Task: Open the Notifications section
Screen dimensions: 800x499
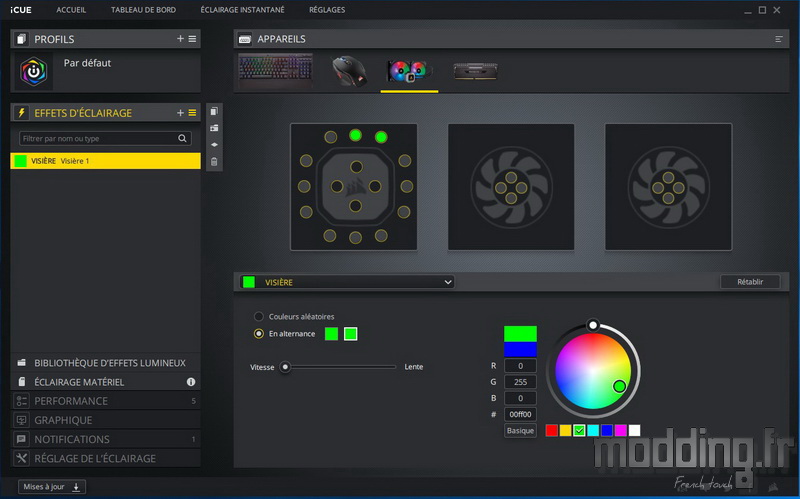Action: point(106,439)
